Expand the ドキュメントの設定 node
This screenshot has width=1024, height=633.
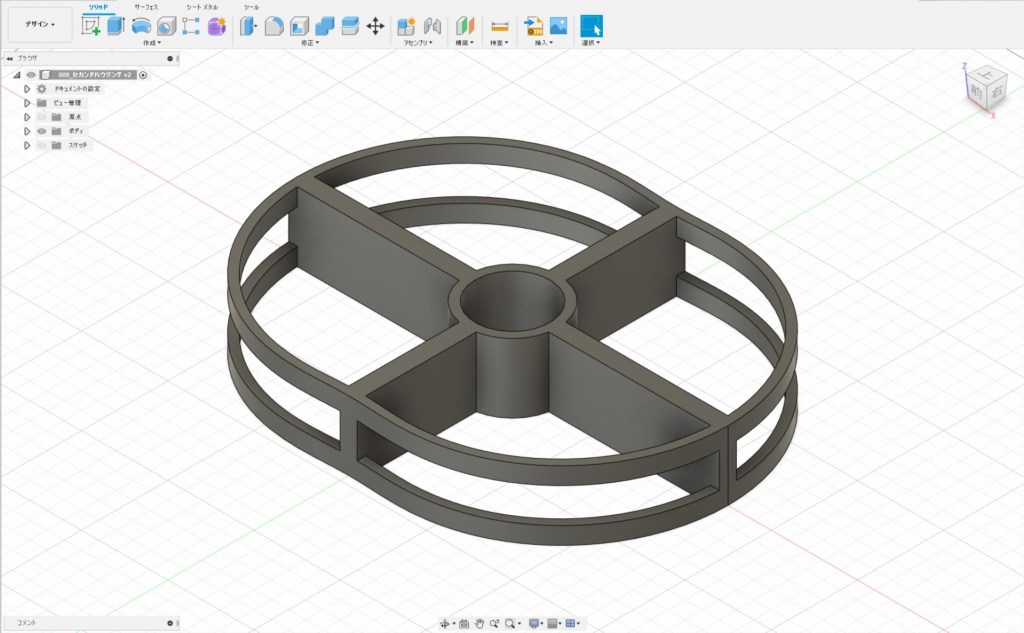tap(27, 89)
